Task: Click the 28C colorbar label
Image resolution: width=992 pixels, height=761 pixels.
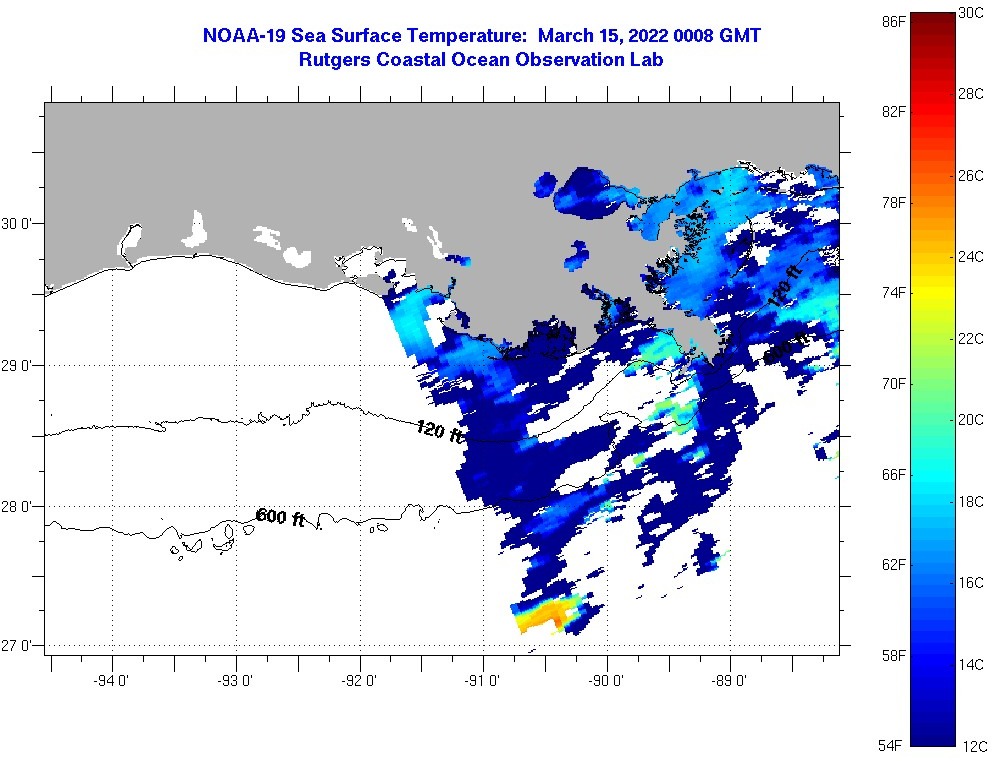Action: pos(971,94)
